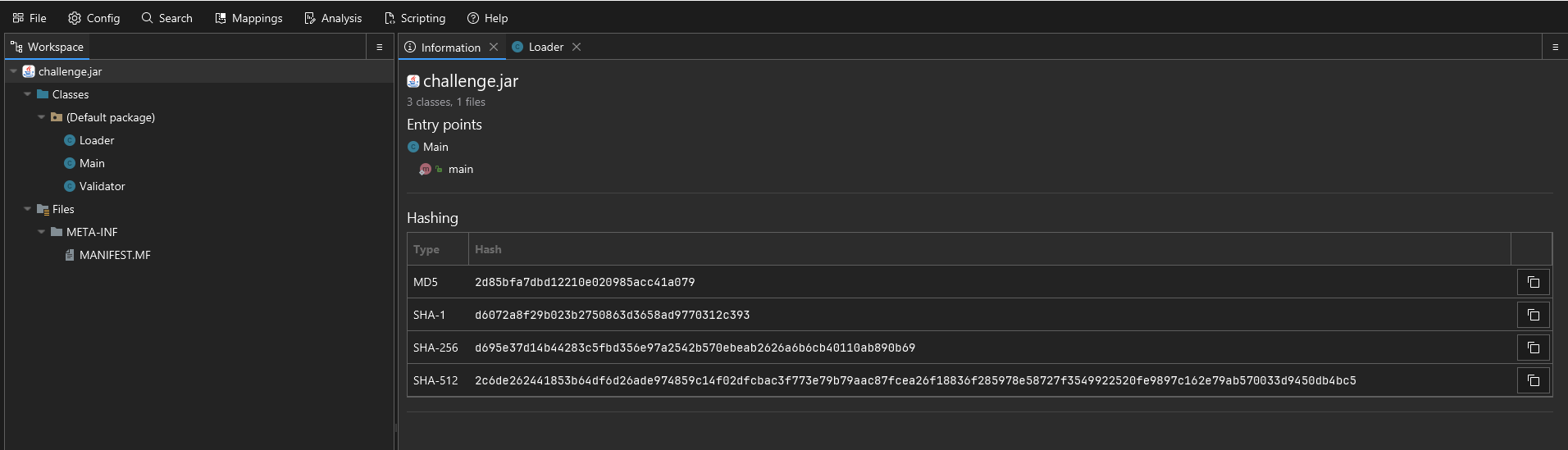Collapse the Classes folder
1568x450 pixels.
[28, 94]
